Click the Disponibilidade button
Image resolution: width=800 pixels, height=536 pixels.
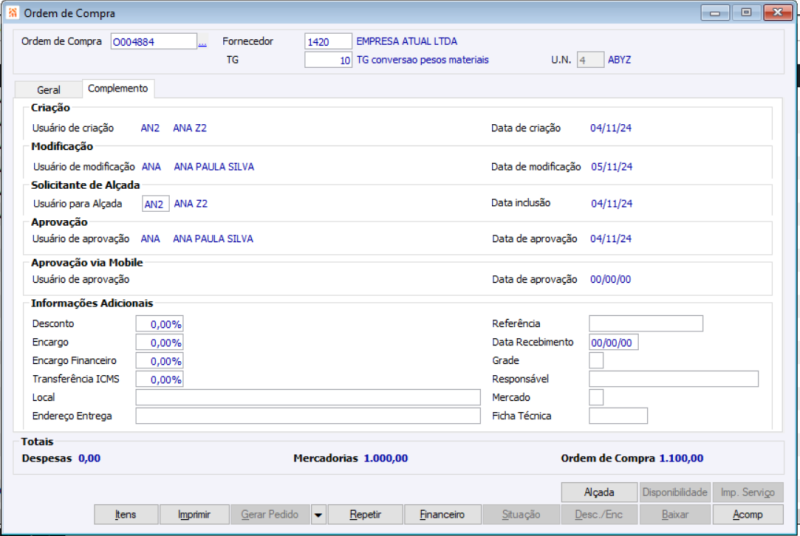[674, 492]
